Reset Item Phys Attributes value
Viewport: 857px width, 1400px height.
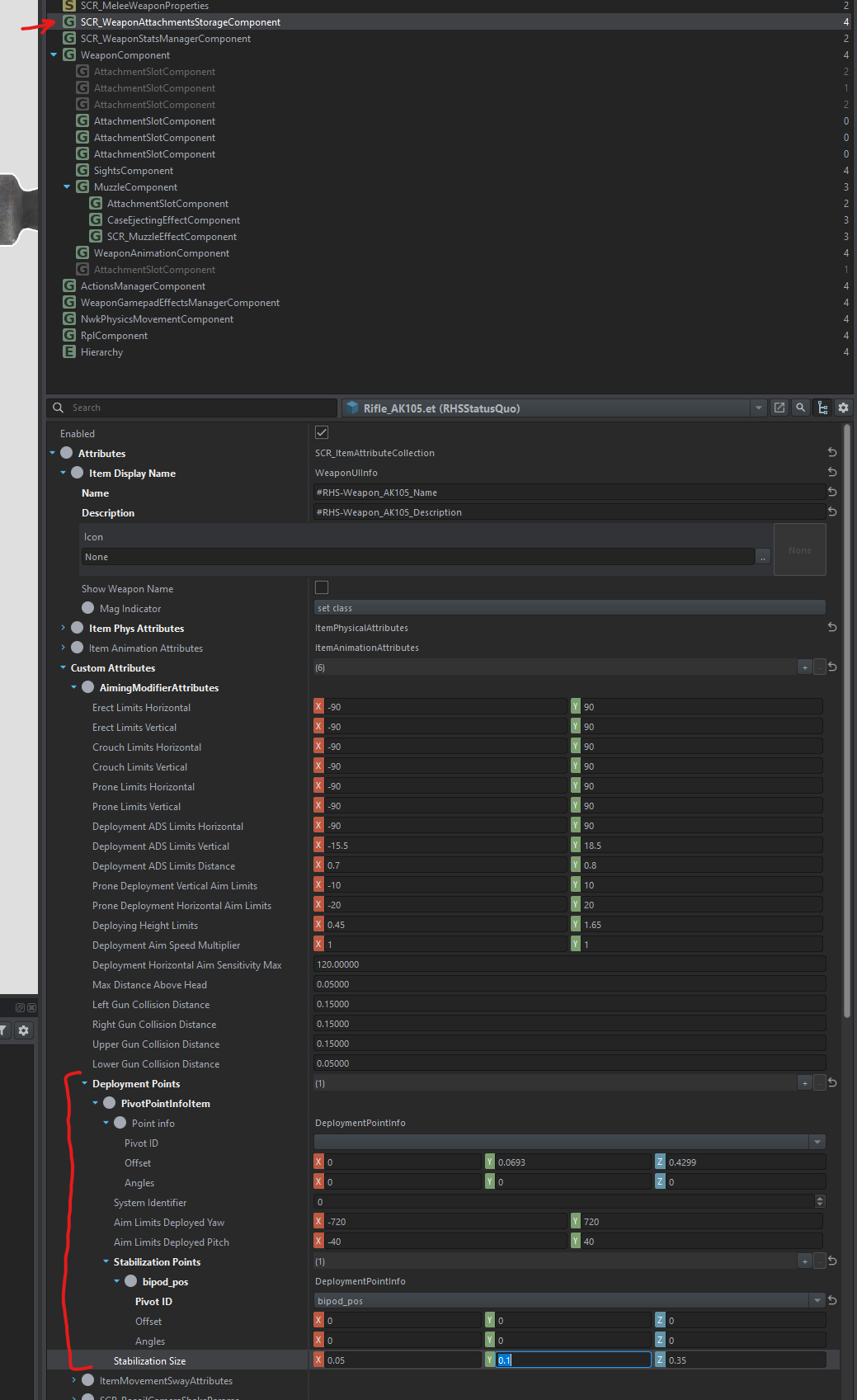[832, 628]
